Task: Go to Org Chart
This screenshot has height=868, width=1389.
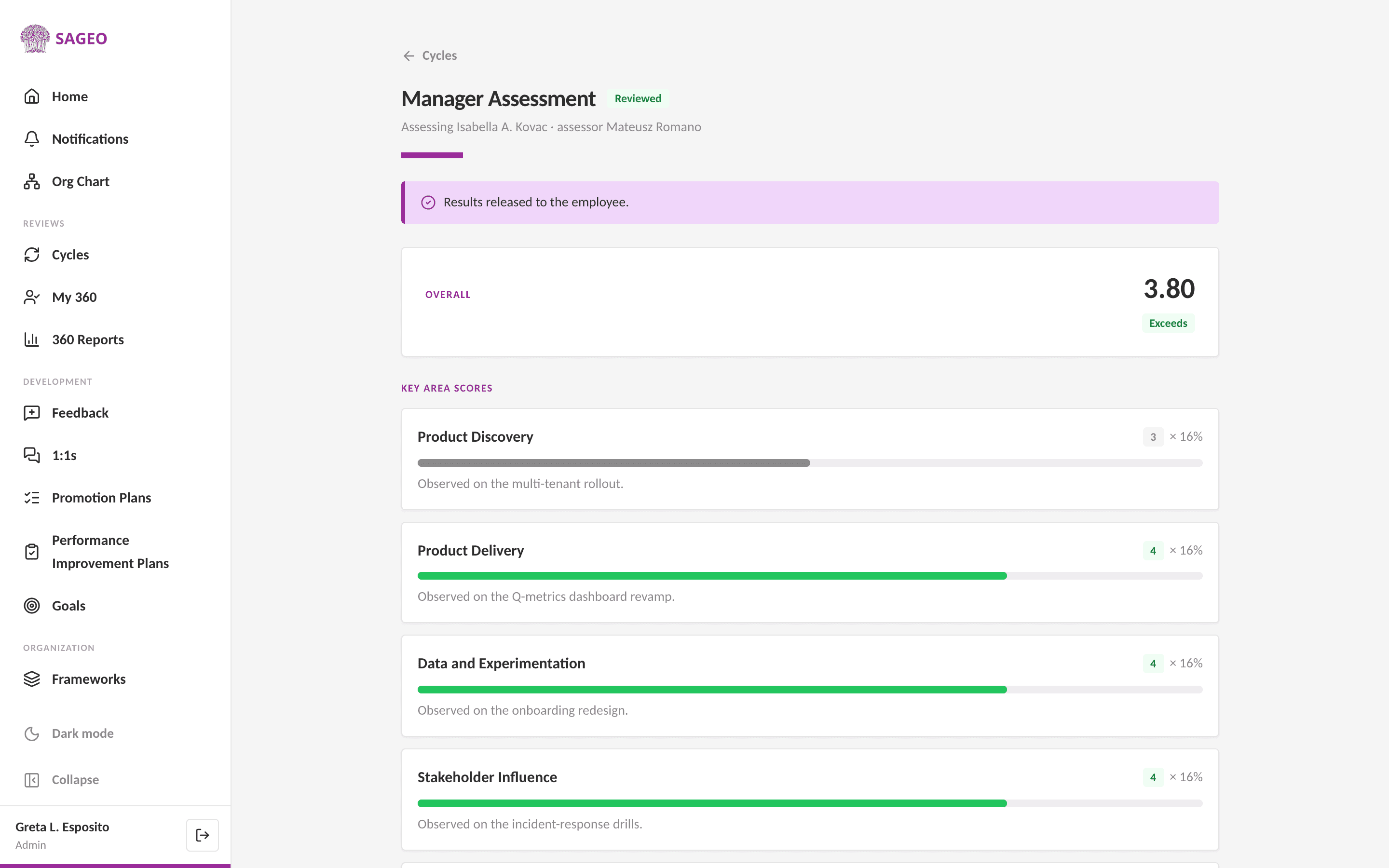Action: (x=115, y=181)
